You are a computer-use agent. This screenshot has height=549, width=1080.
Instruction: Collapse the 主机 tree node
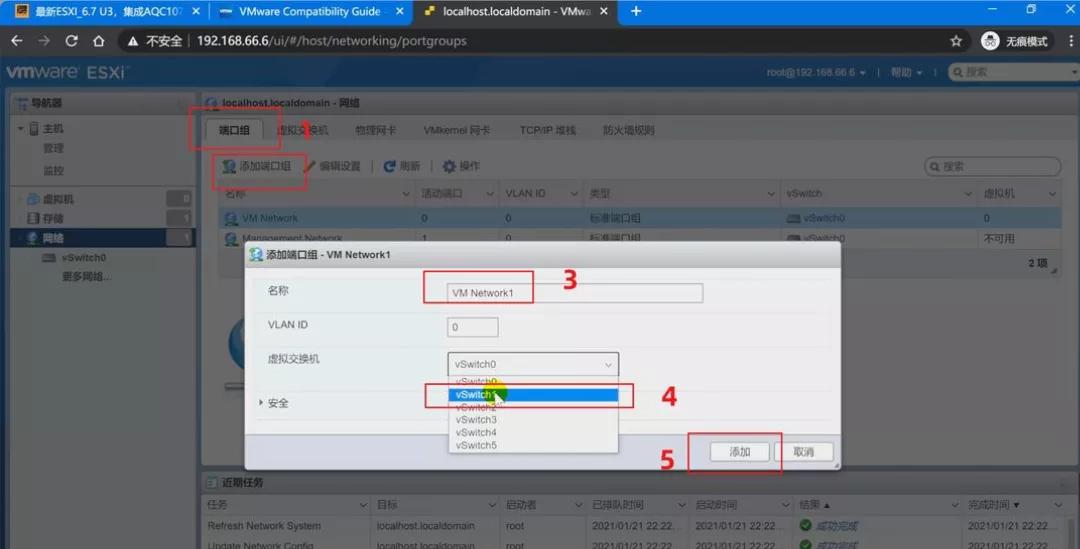click(x=21, y=129)
